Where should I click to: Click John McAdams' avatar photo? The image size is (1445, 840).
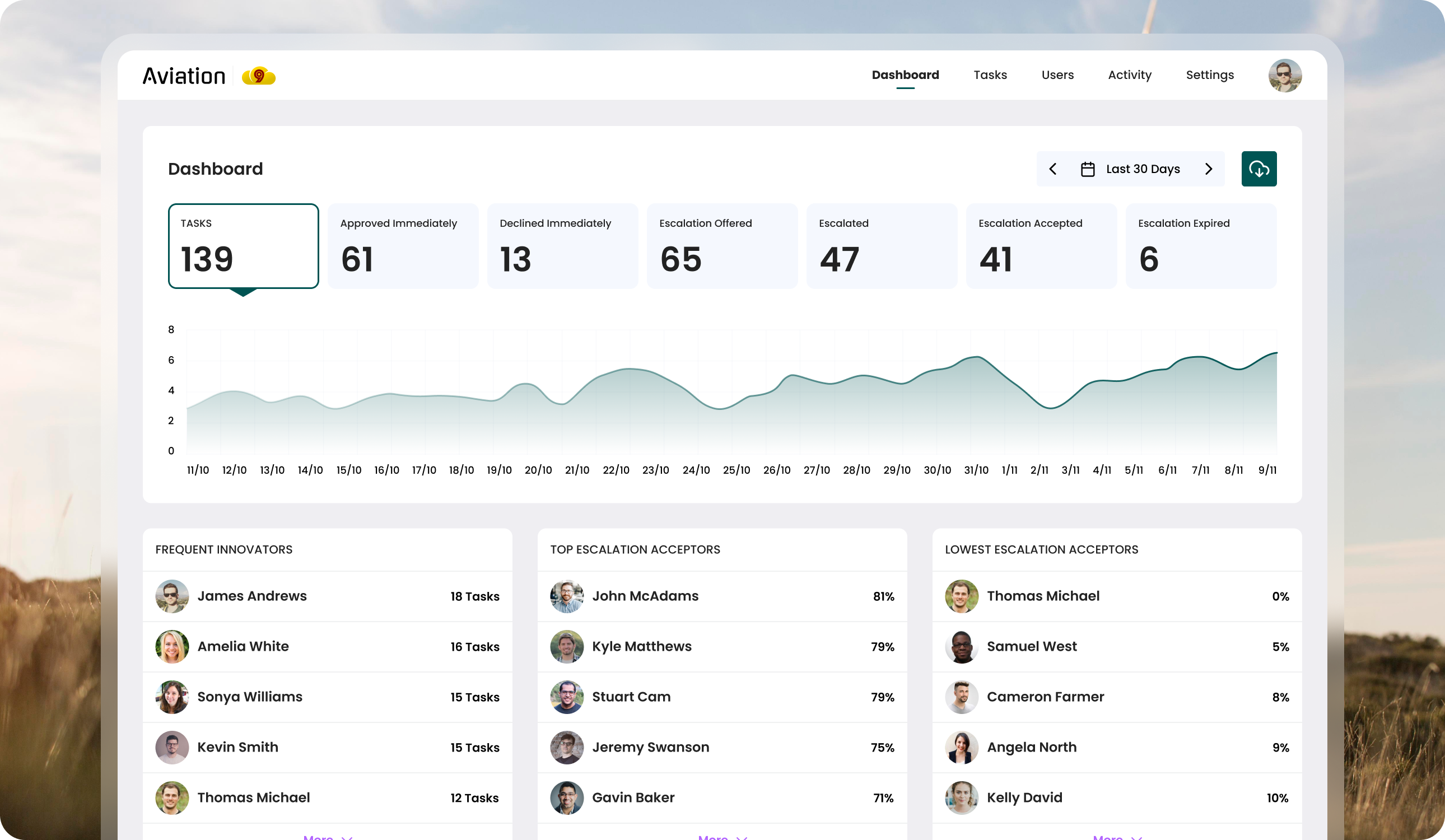[x=567, y=596]
